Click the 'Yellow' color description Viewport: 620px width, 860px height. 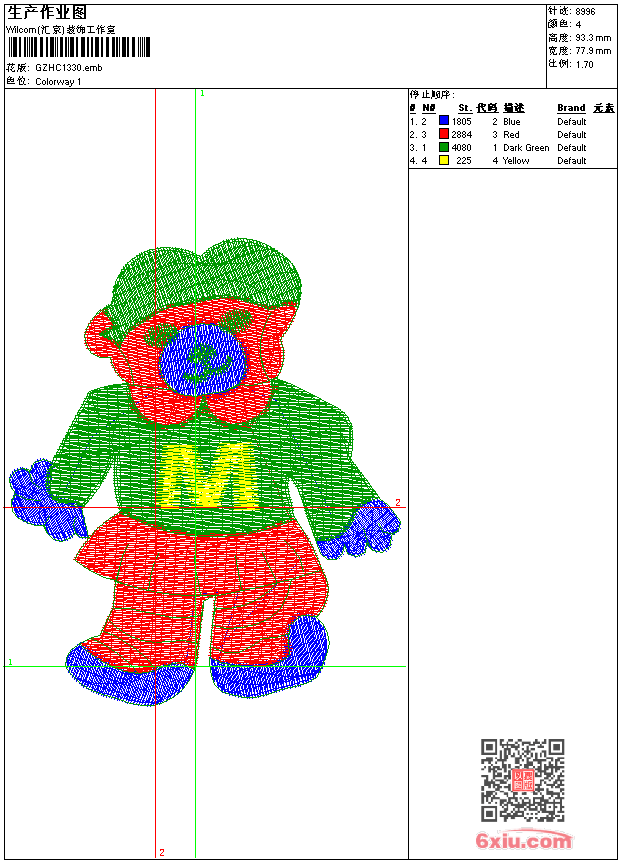pyautogui.click(x=516, y=161)
